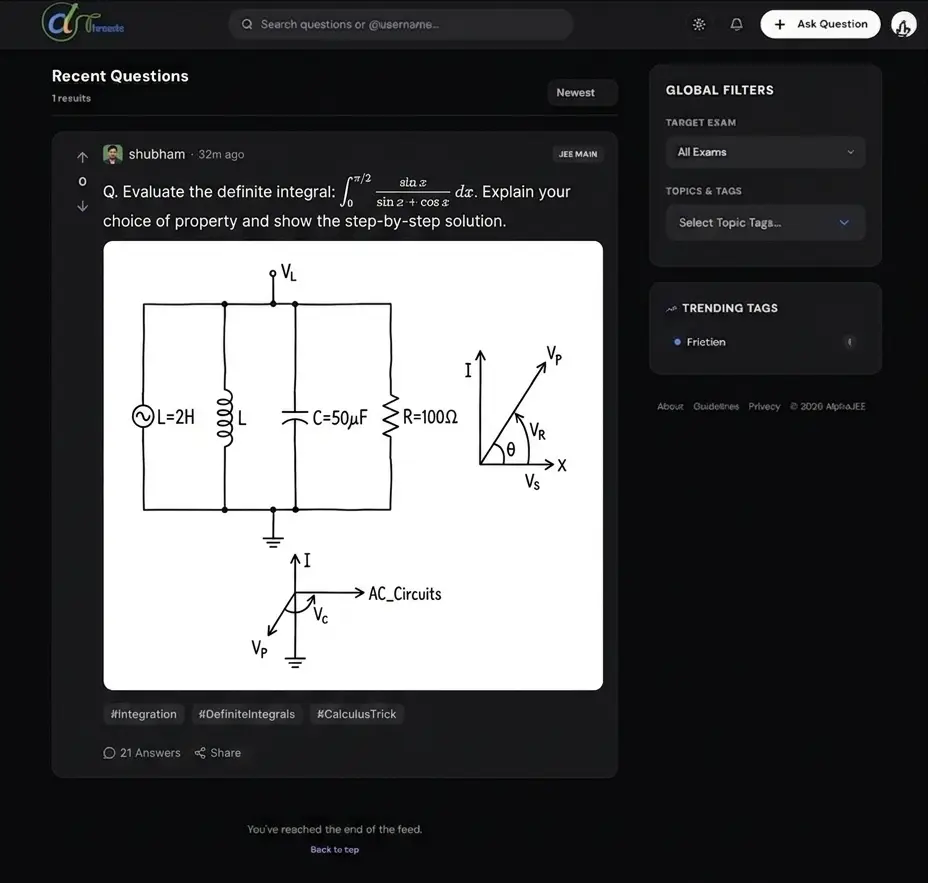928x883 pixels.
Task: Filter by #DefiniteIntegrals tag
Action: 247,714
